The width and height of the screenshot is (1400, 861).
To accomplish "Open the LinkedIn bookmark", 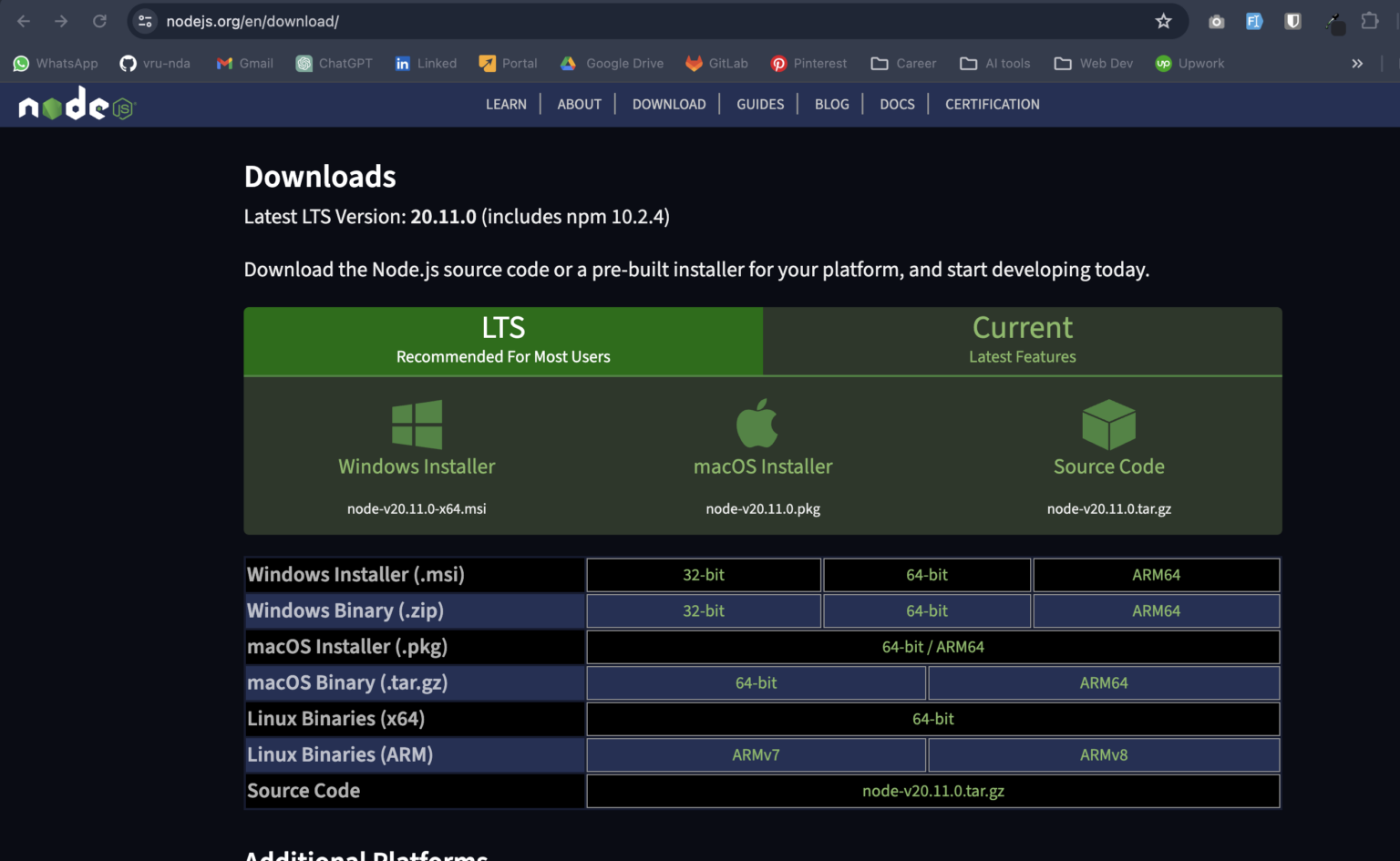I will 426,63.
